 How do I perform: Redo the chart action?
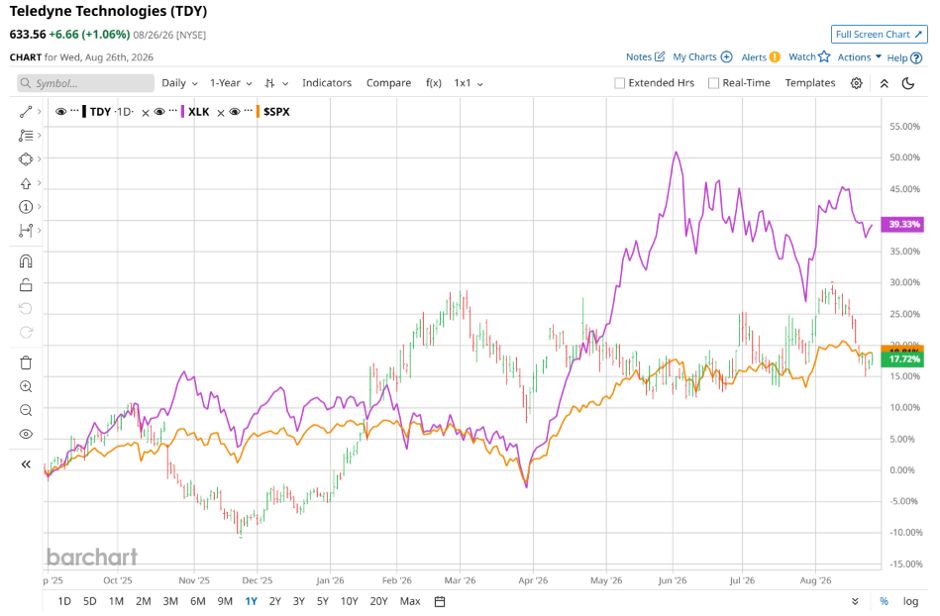[25, 333]
